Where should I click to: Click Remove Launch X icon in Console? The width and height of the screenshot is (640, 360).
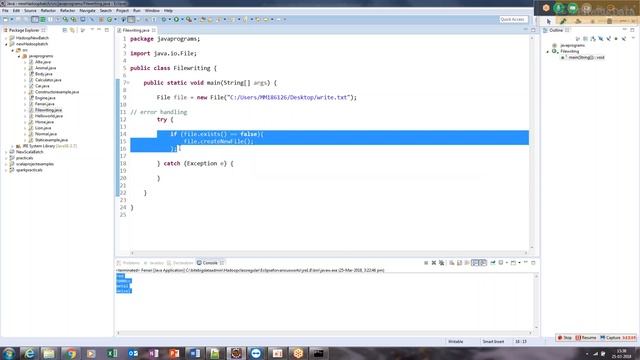click(x=434, y=263)
